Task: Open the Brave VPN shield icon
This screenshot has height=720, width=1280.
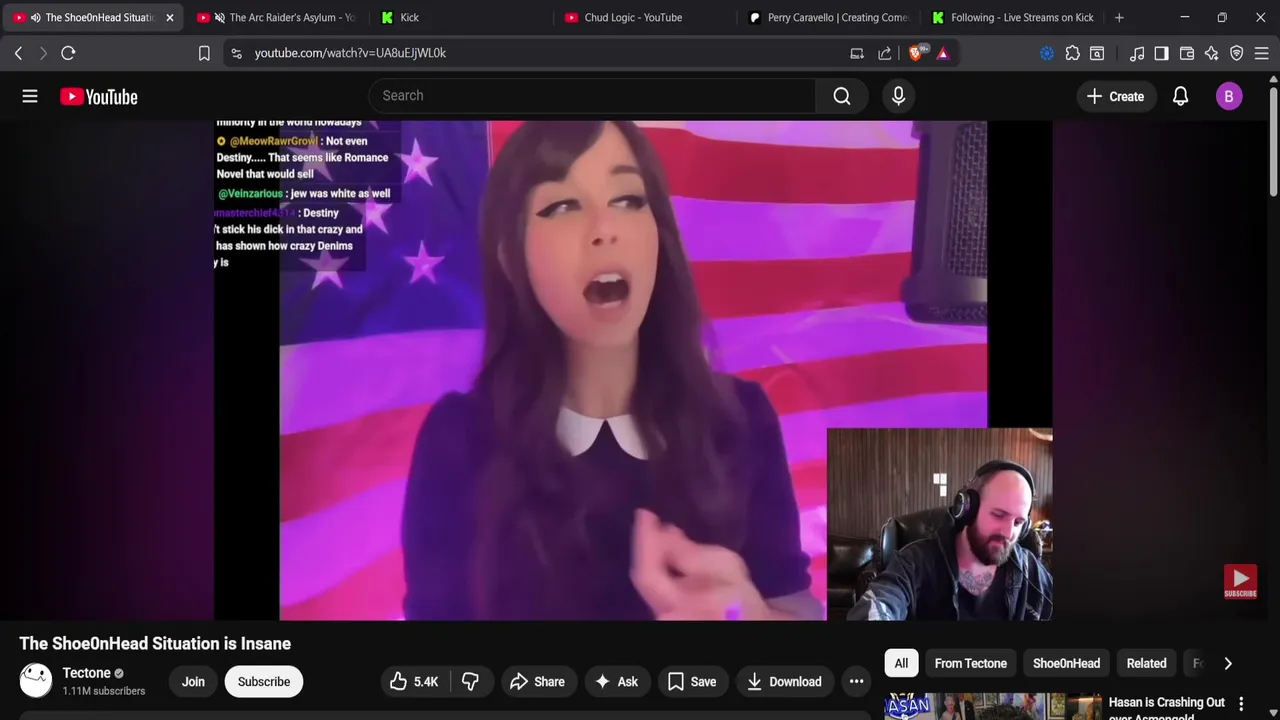Action: click(1237, 53)
